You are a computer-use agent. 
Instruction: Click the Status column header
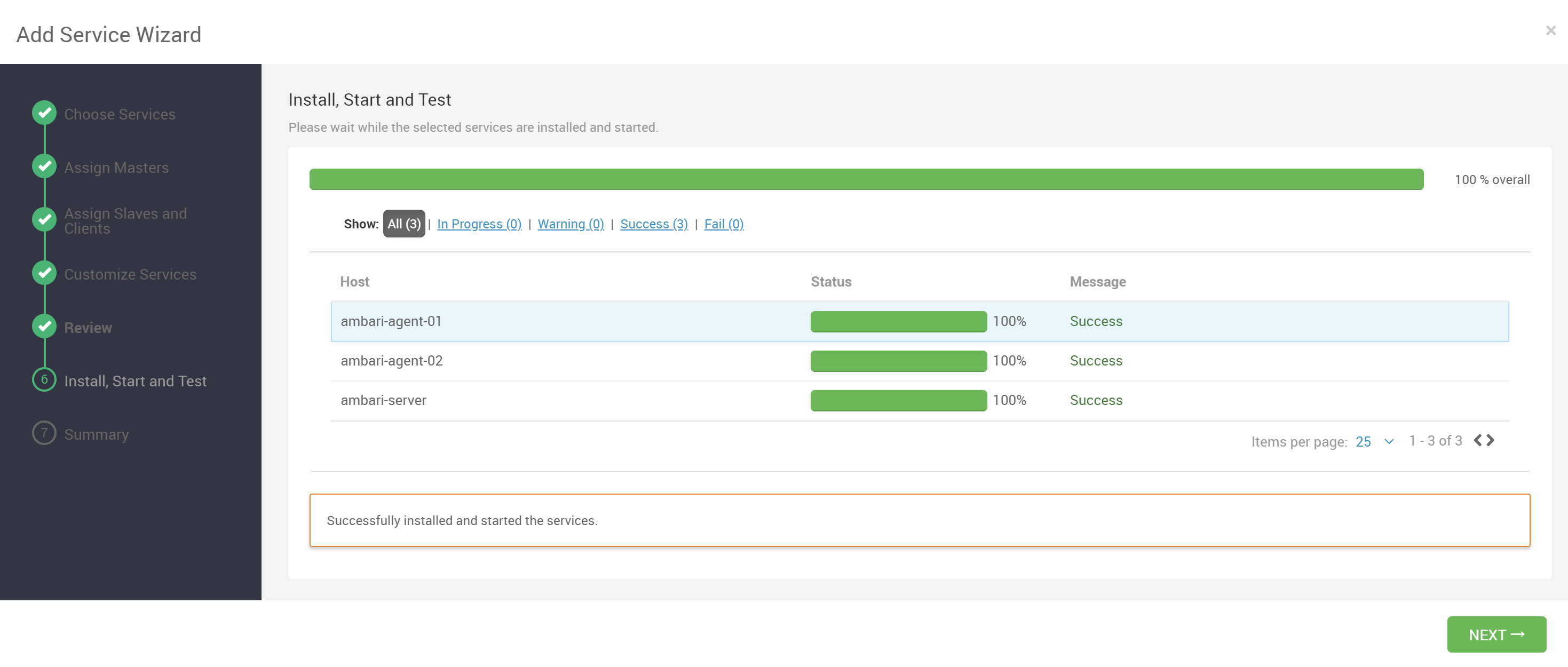(831, 282)
